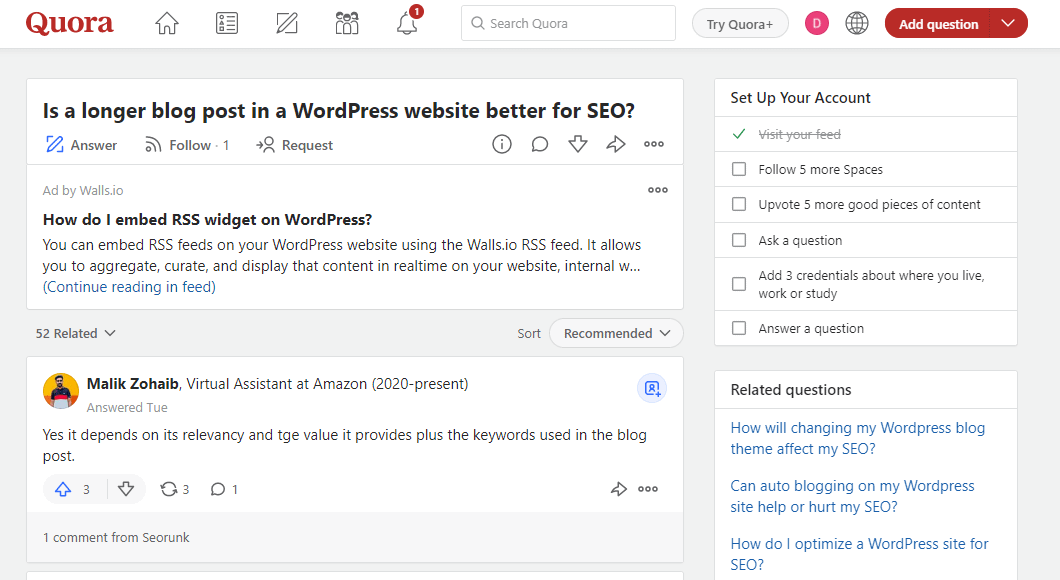This screenshot has height=580, width=1060.
Task: Follow the question
Action: tap(187, 145)
